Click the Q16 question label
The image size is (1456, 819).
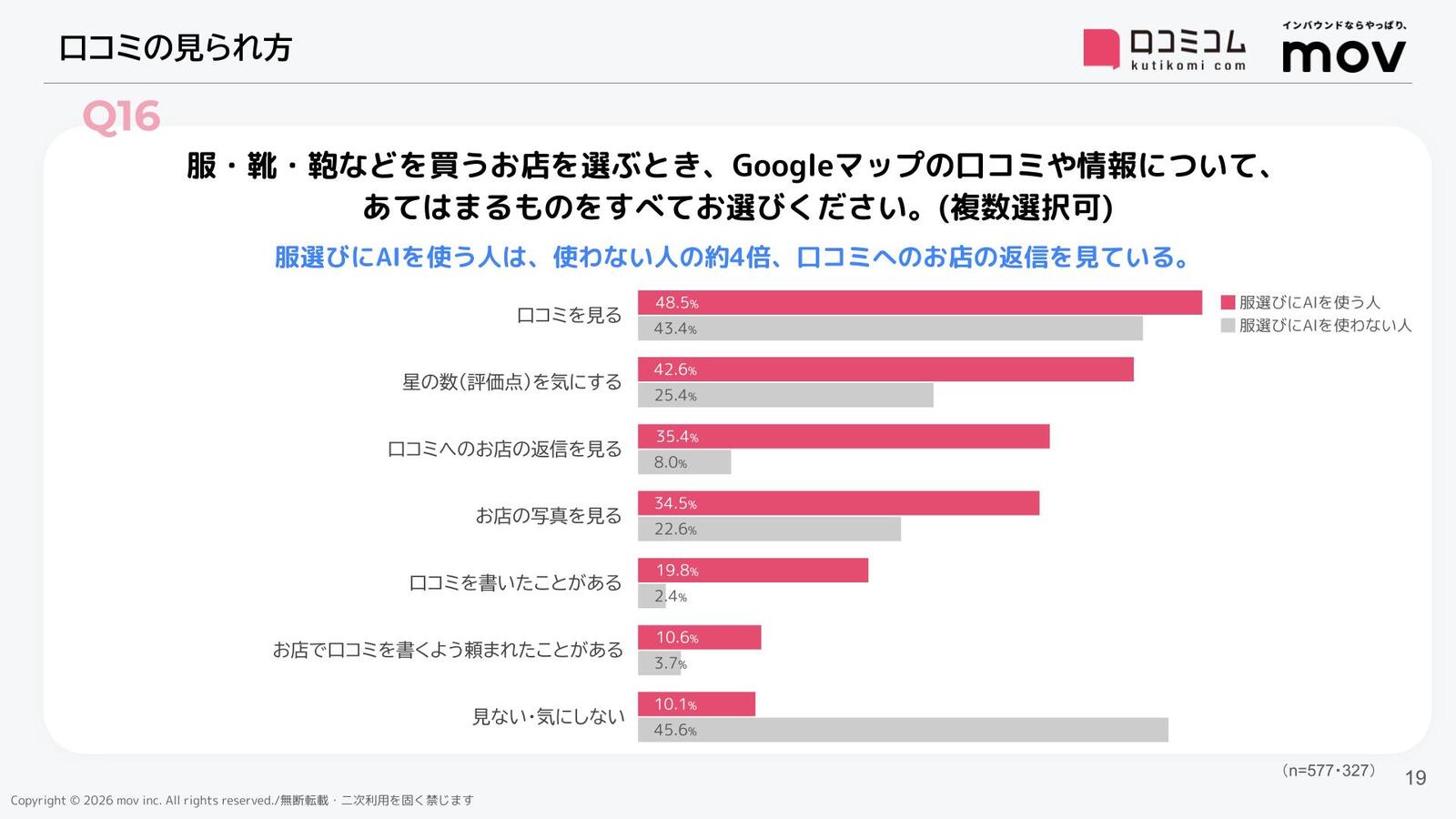coord(121,116)
